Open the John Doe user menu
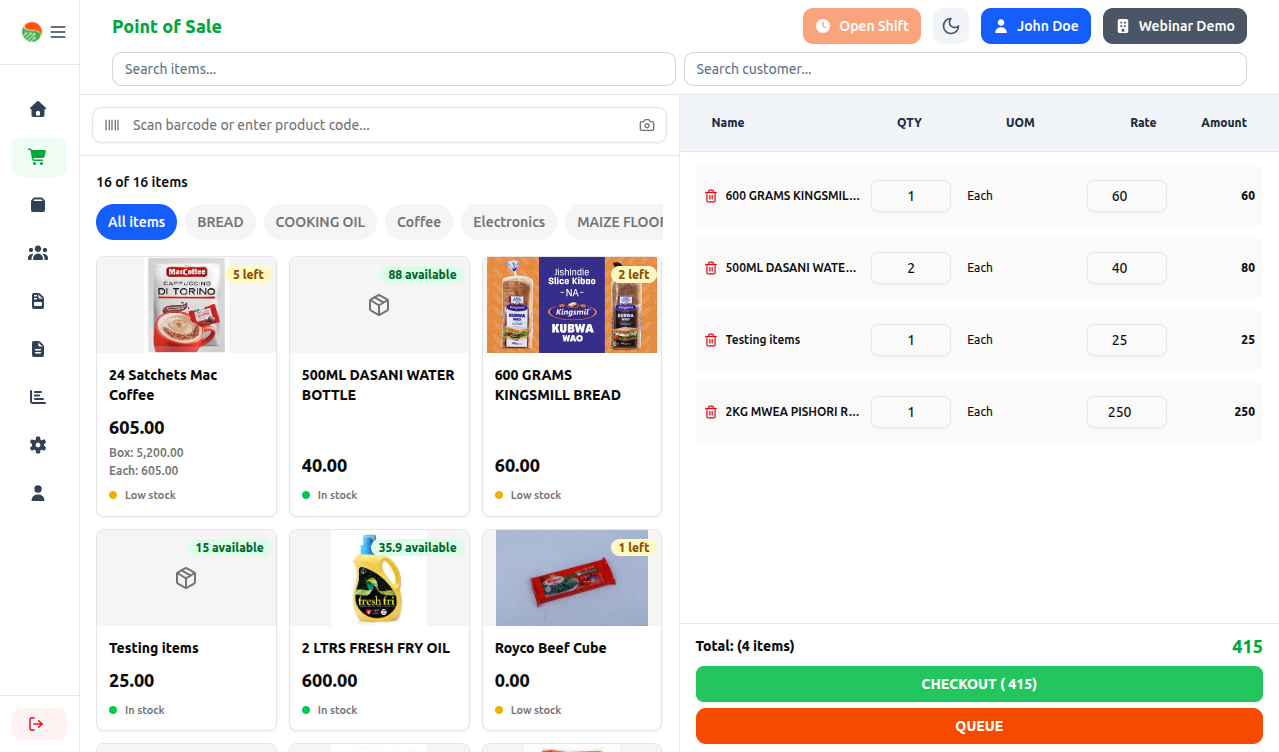Image resolution: width=1279 pixels, height=752 pixels. point(1035,26)
